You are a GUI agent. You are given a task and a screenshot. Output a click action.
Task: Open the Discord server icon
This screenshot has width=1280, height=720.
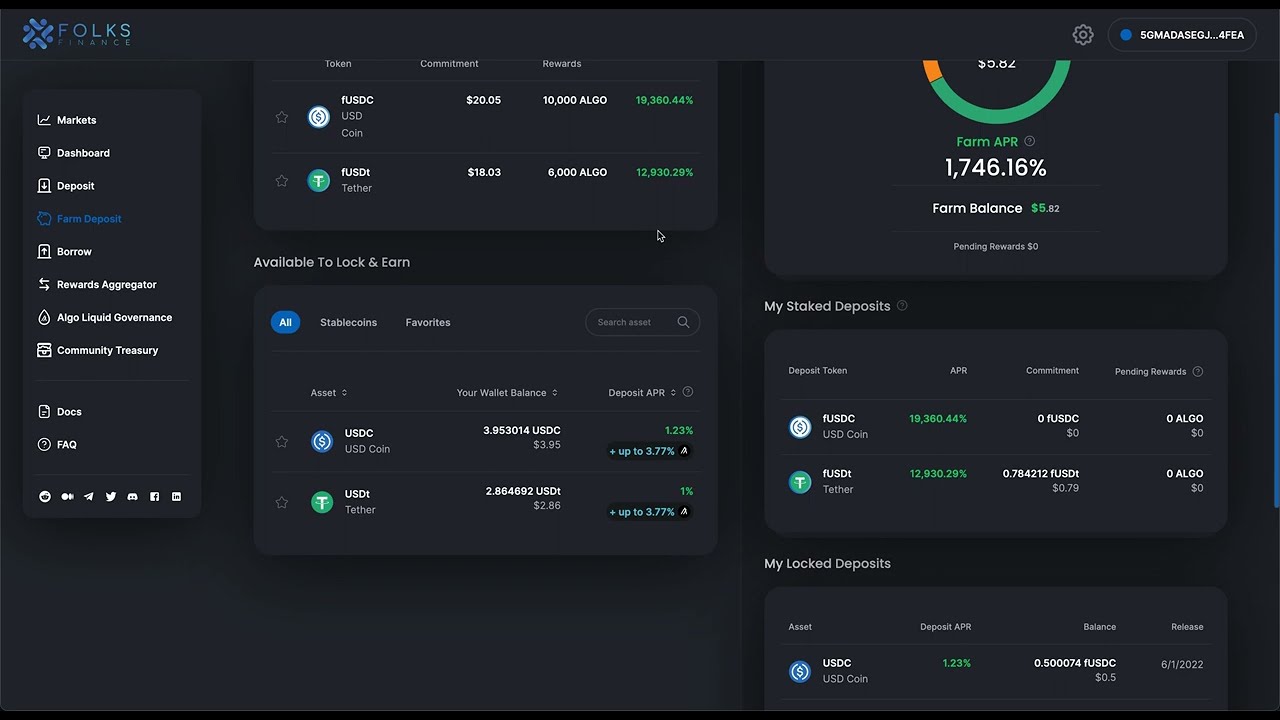click(x=133, y=497)
